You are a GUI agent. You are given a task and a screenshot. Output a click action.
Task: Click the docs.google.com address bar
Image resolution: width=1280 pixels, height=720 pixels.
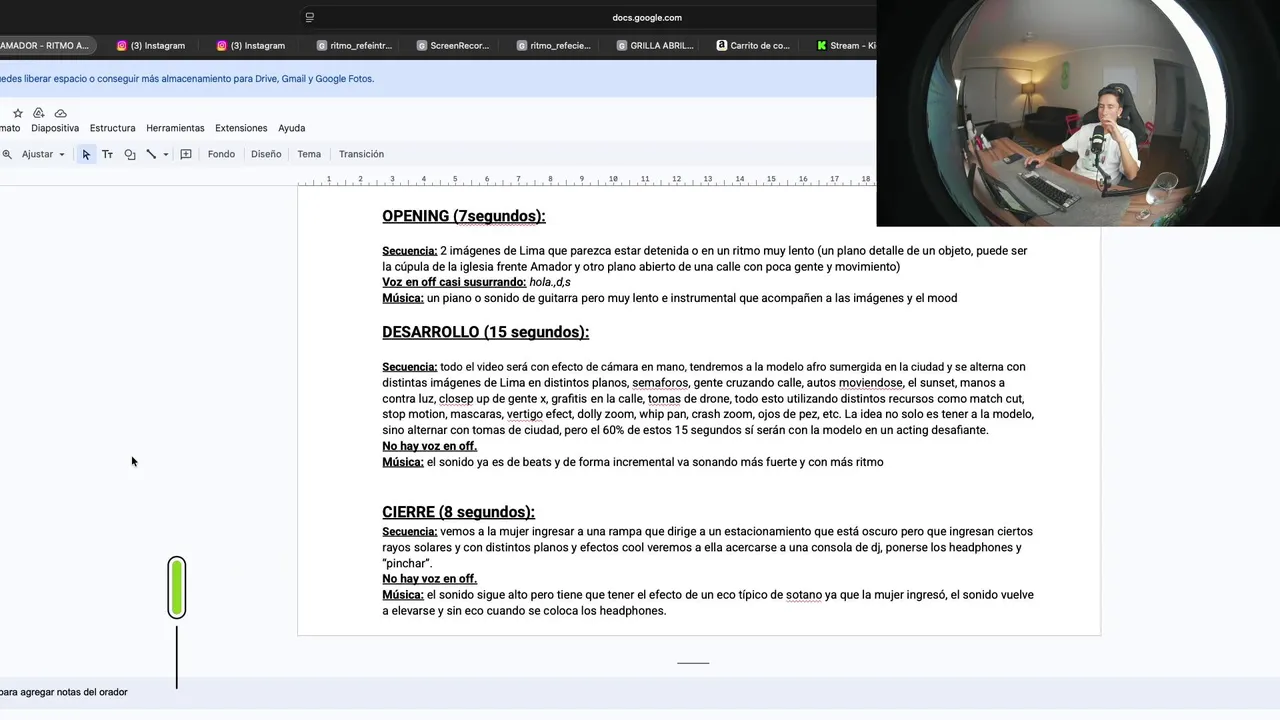click(646, 17)
